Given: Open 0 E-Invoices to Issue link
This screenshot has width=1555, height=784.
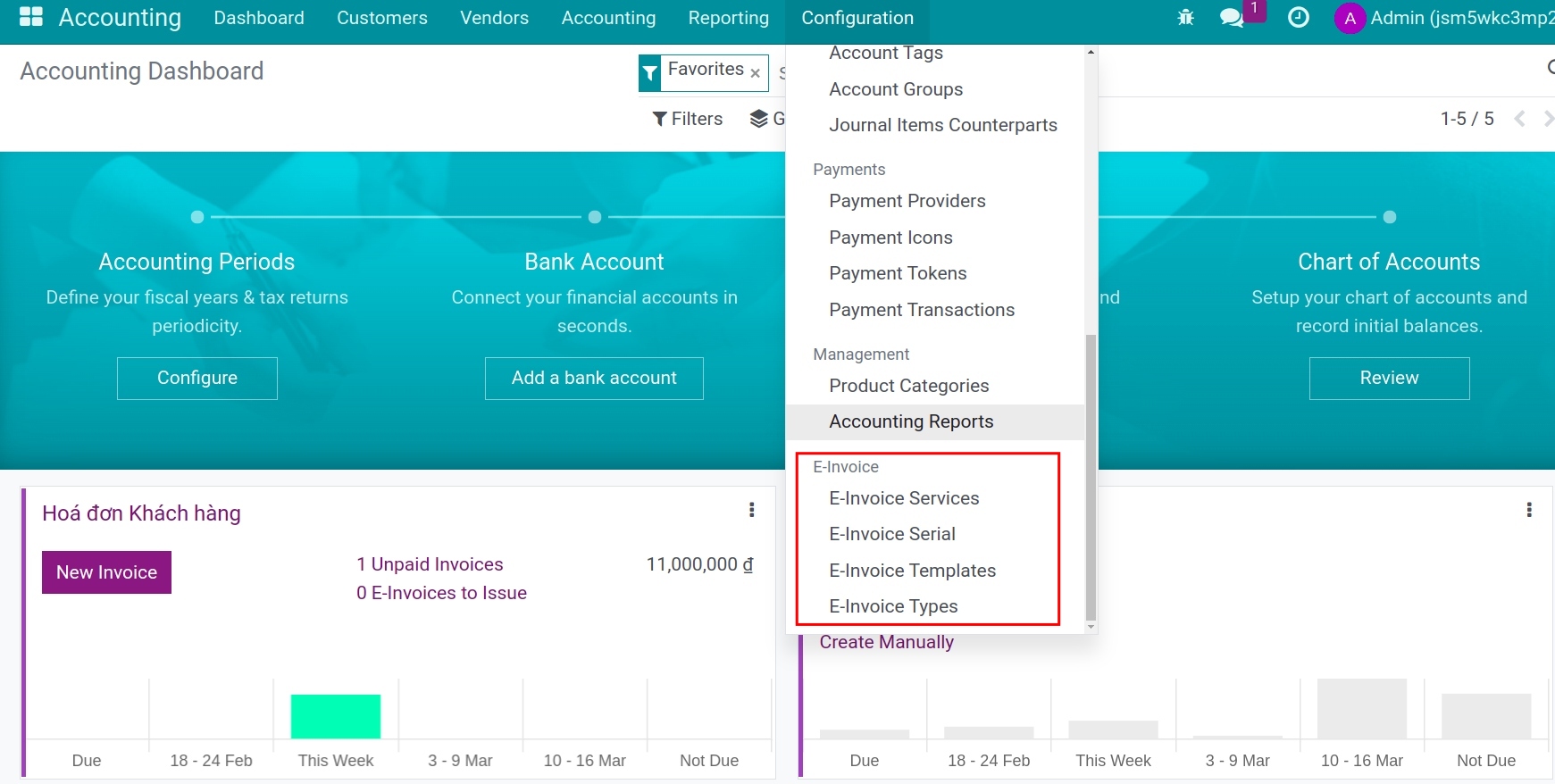Looking at the screenshot, I should (x=441, y=593).
